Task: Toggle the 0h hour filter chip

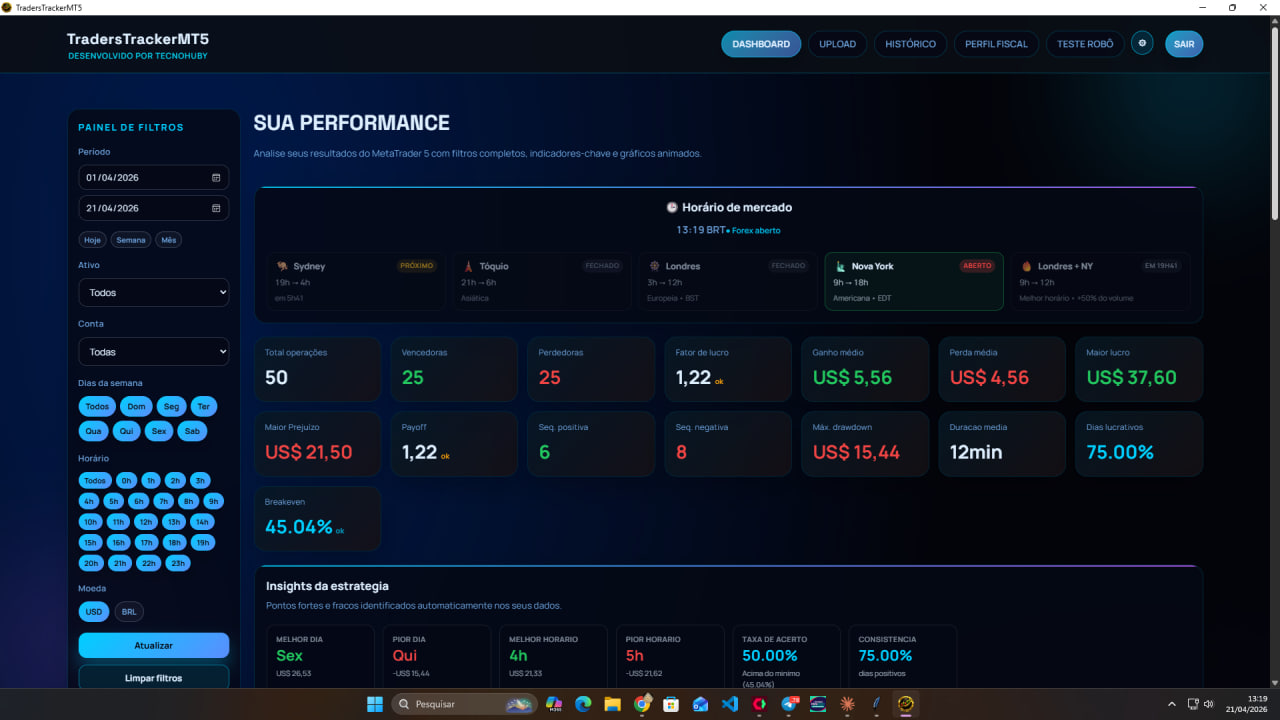Action: pyautogui.click(x=125, y=480)
